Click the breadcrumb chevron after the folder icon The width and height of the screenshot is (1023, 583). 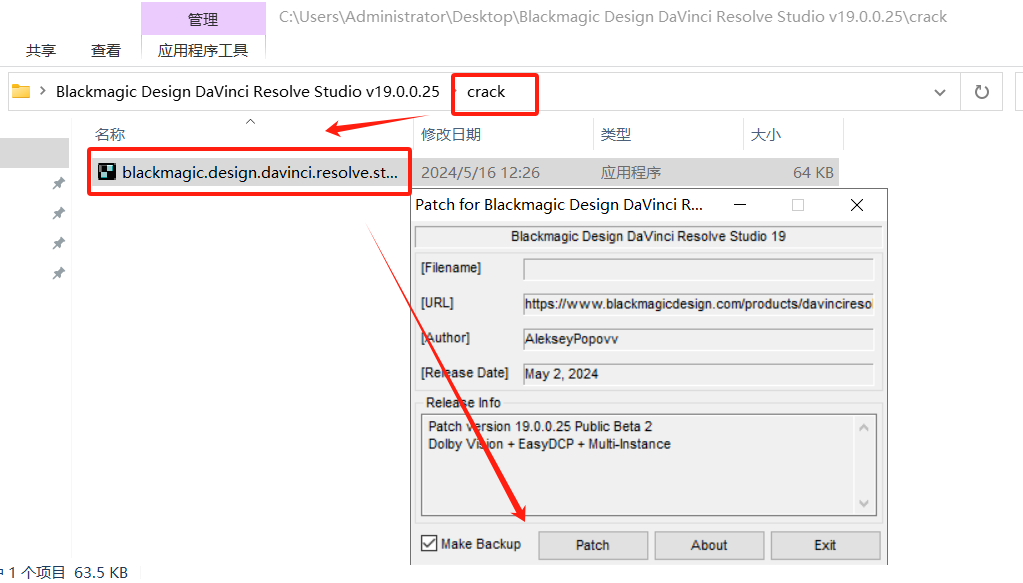tap(43, 91)
